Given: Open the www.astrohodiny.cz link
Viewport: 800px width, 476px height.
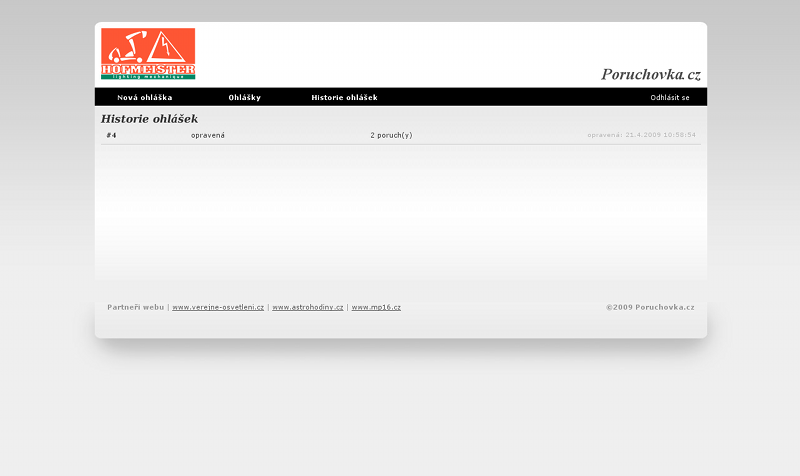Looking at the screenshot, I should coord(308,307).
